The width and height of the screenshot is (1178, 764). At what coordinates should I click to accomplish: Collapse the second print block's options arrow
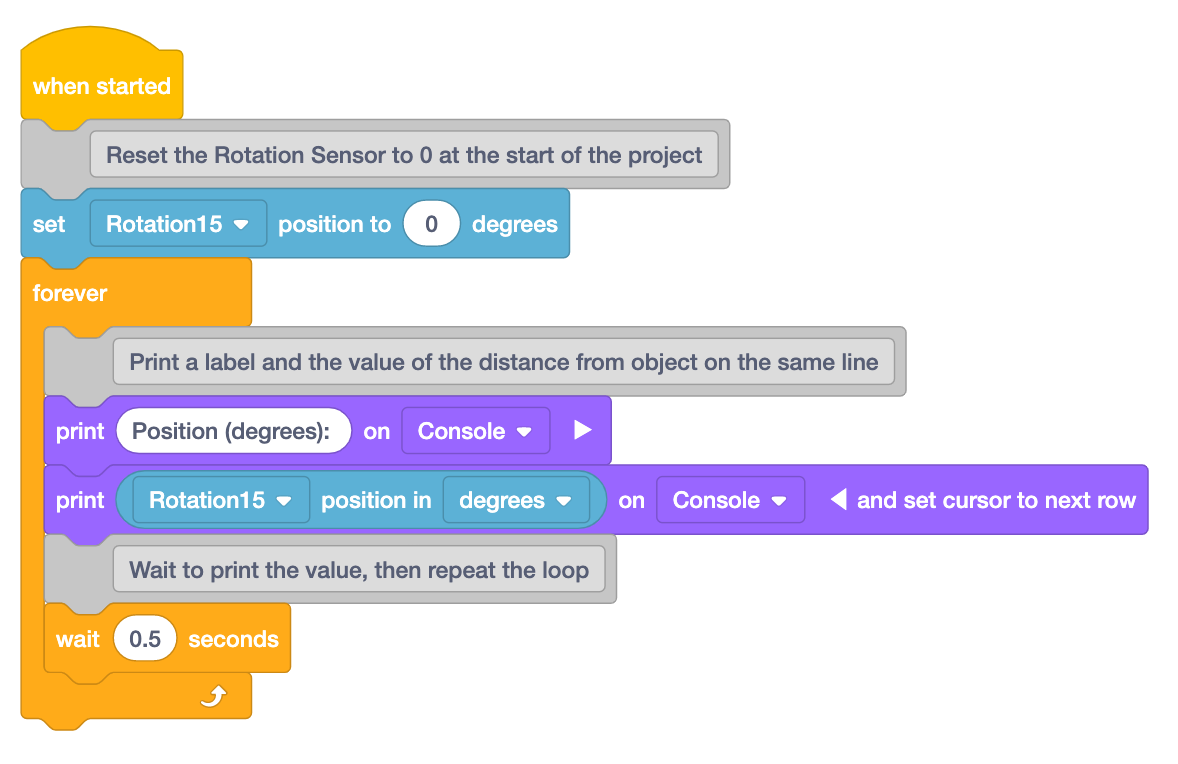(x=837, y=499)
